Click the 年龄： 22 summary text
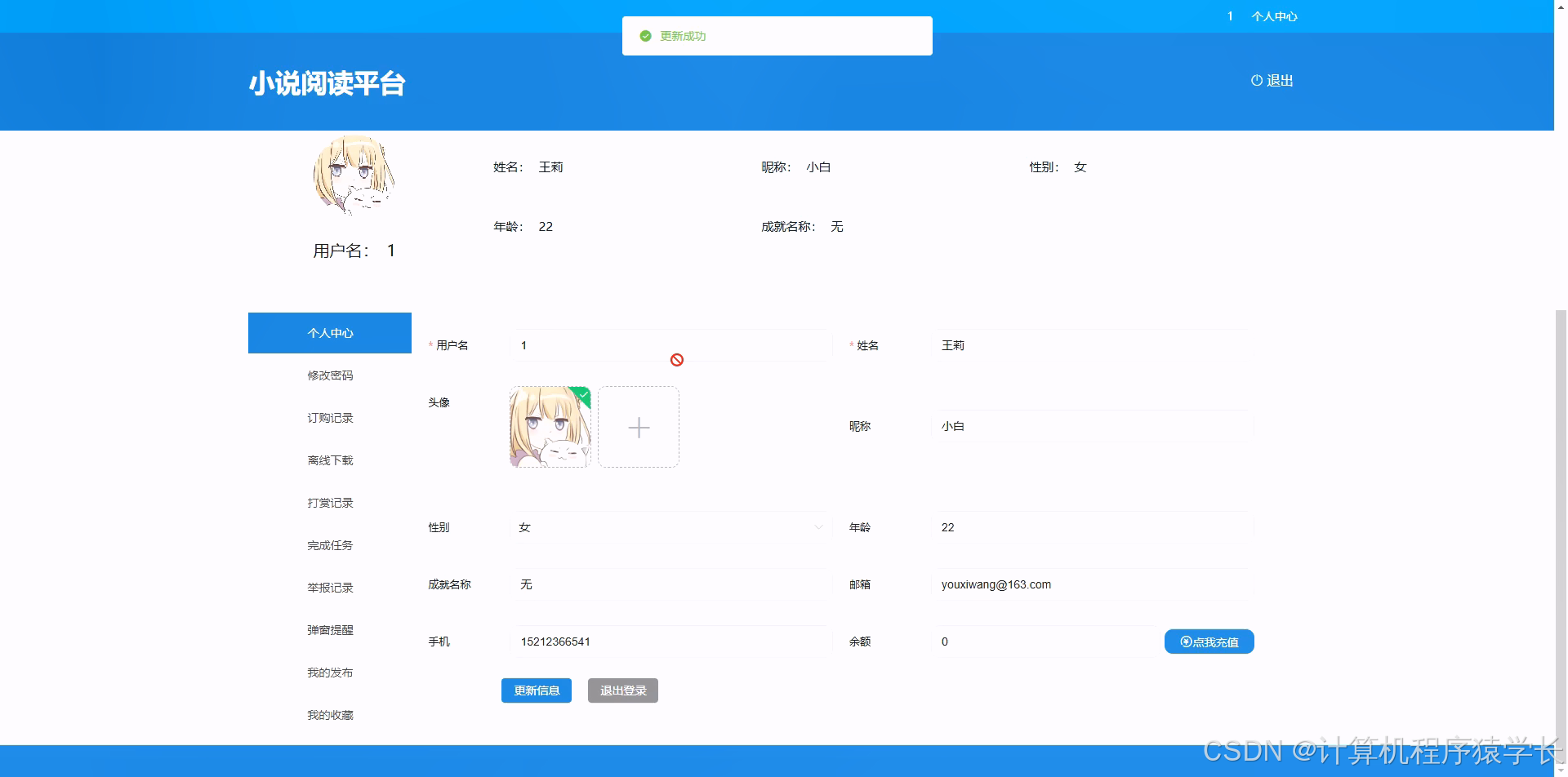Screen dimensions: 1568x777 [523, 227]
